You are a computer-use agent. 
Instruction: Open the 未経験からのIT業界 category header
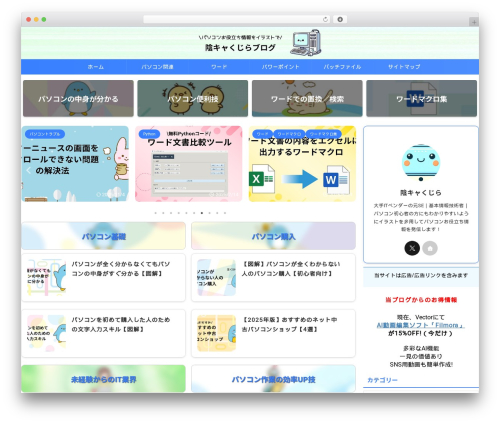click(x=104, y=379)
